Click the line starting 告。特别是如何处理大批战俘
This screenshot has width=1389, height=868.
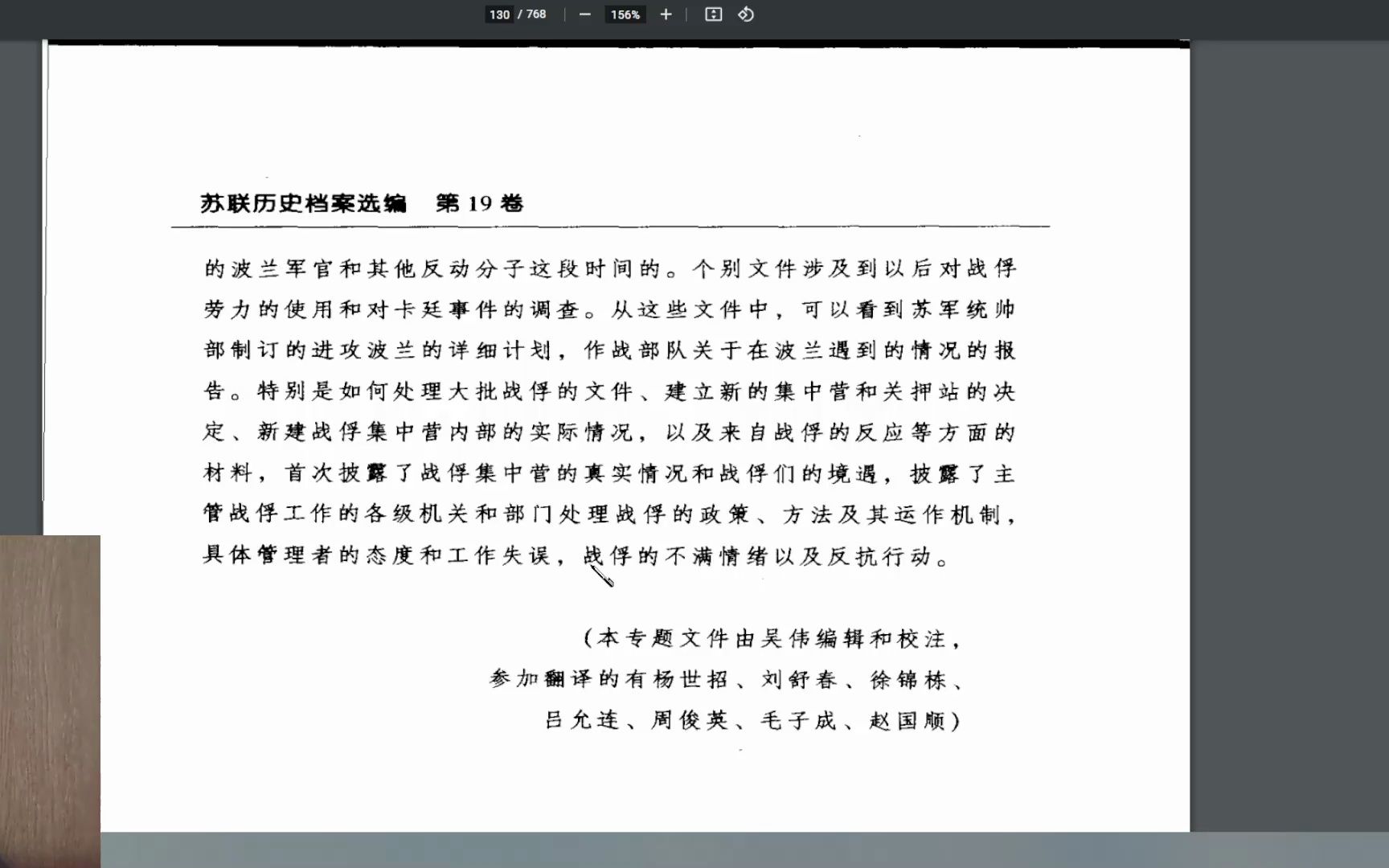(610, 391)
